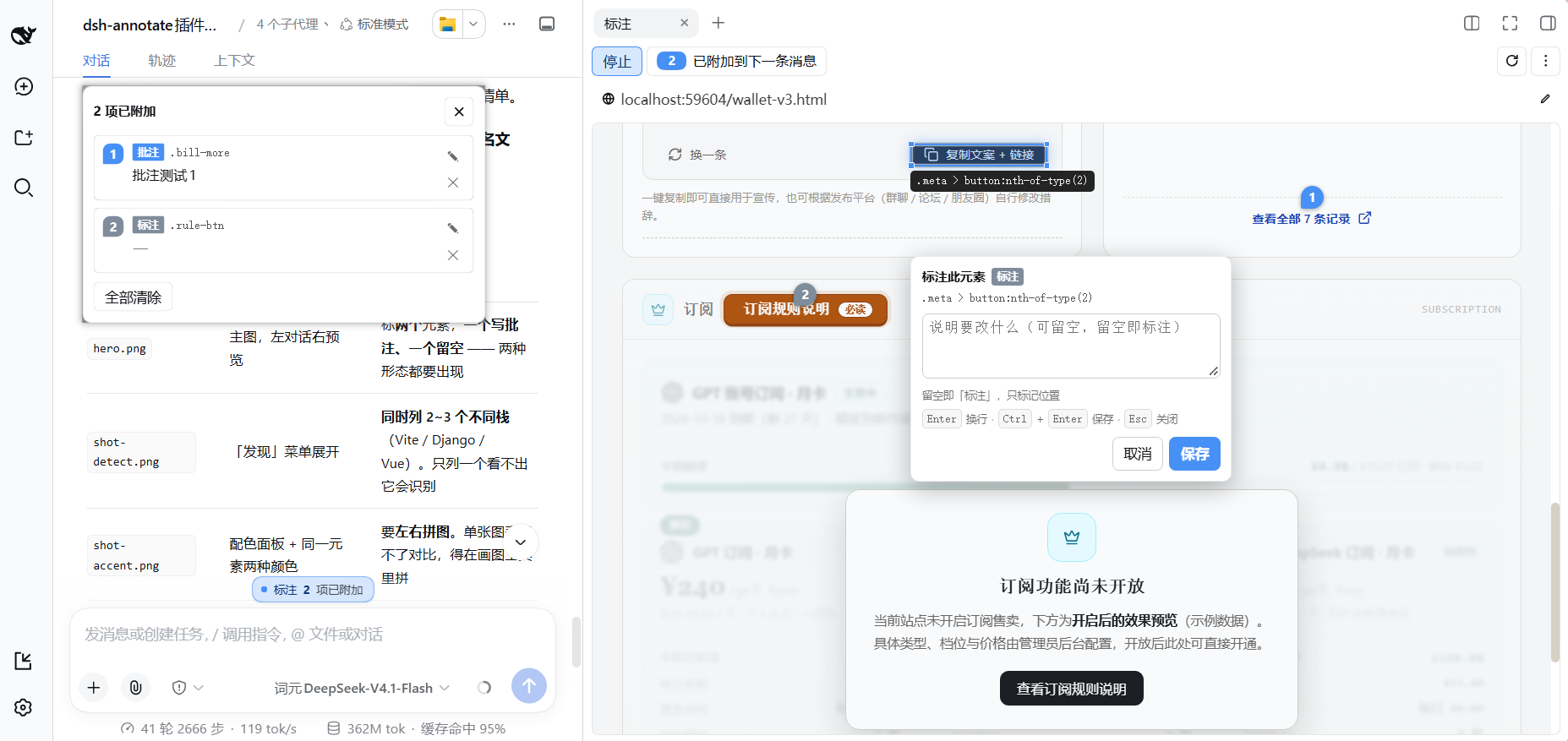Click 查看全部 7 条记录 link
The height and width of the screenshot is (741, 1568).
tap(1311, 219)
